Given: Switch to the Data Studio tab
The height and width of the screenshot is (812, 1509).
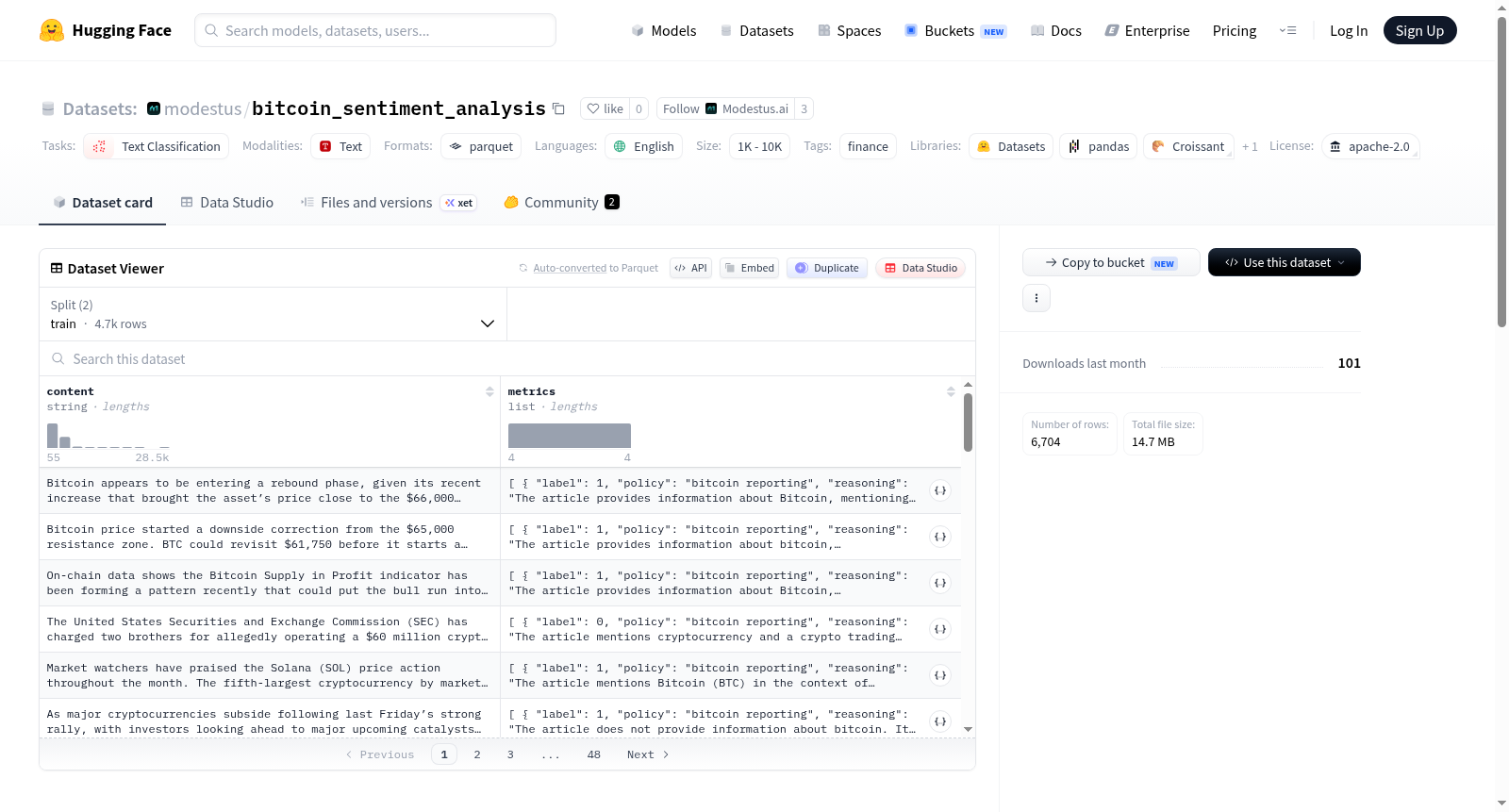Looking at the screenshot, I should click(x=227, y=202).
